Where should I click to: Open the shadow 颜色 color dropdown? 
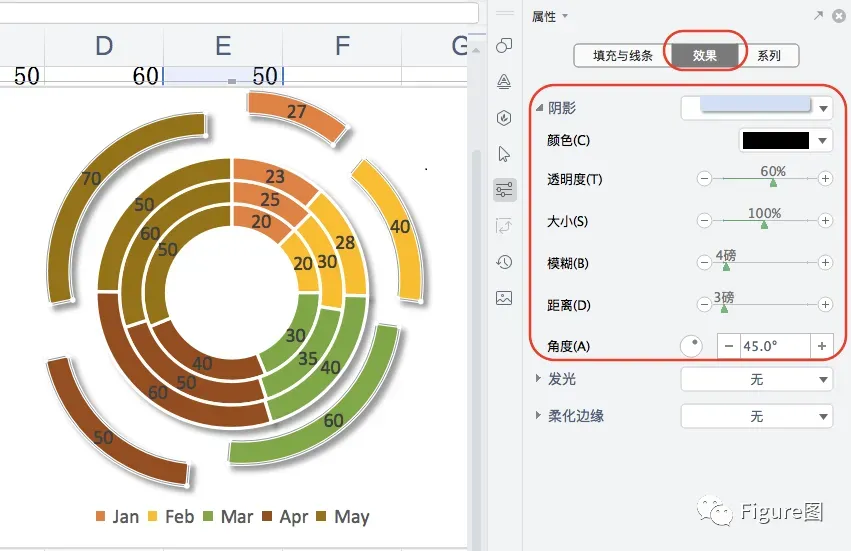click(x=823, y=141)
